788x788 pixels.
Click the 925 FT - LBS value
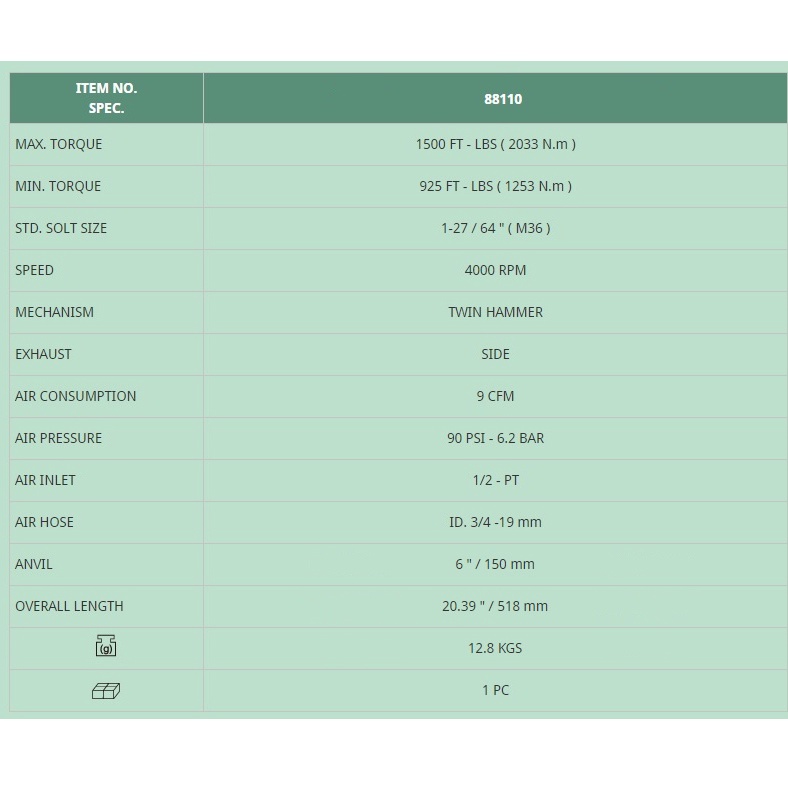(x=495, y=186)
